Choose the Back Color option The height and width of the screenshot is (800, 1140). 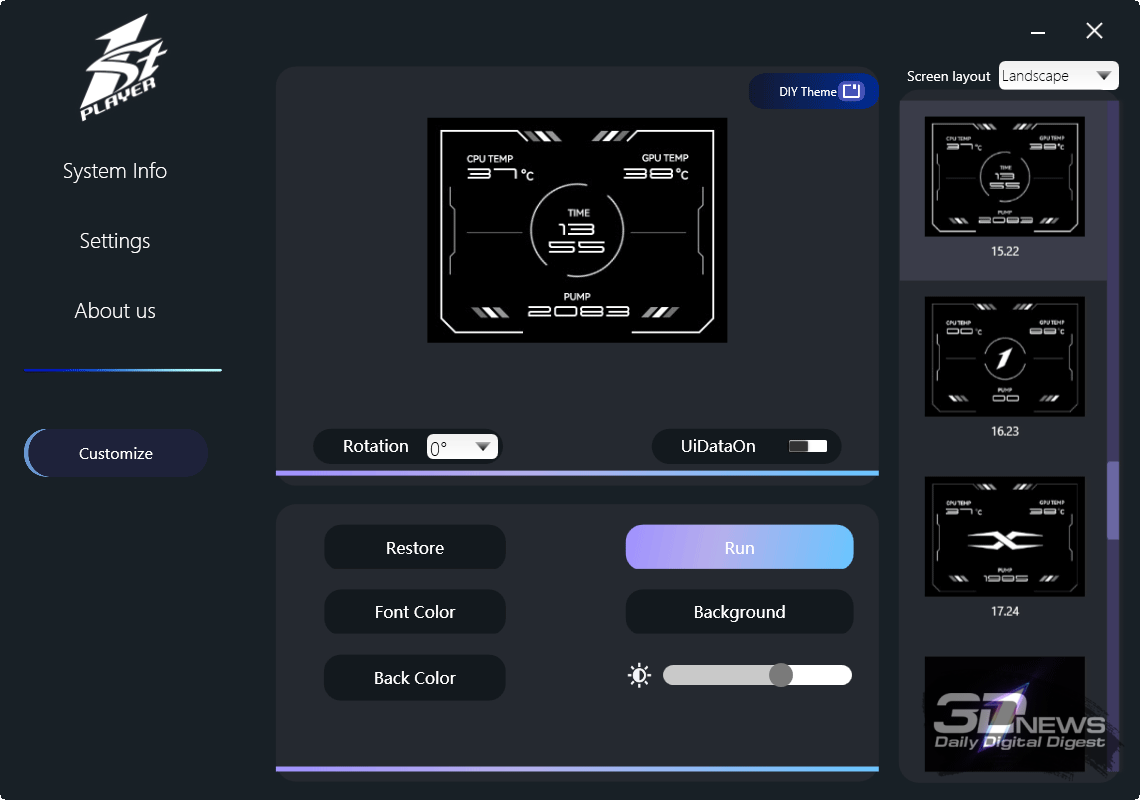[x=415, y=678]
